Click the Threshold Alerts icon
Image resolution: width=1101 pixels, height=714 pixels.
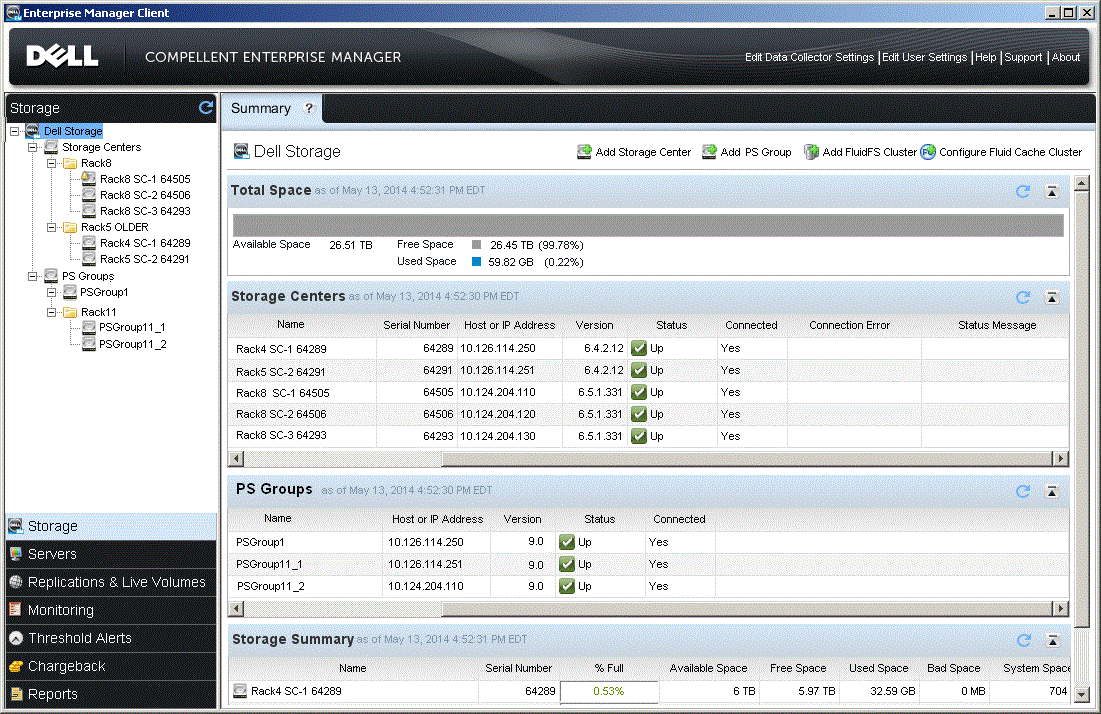click(15, 637)
